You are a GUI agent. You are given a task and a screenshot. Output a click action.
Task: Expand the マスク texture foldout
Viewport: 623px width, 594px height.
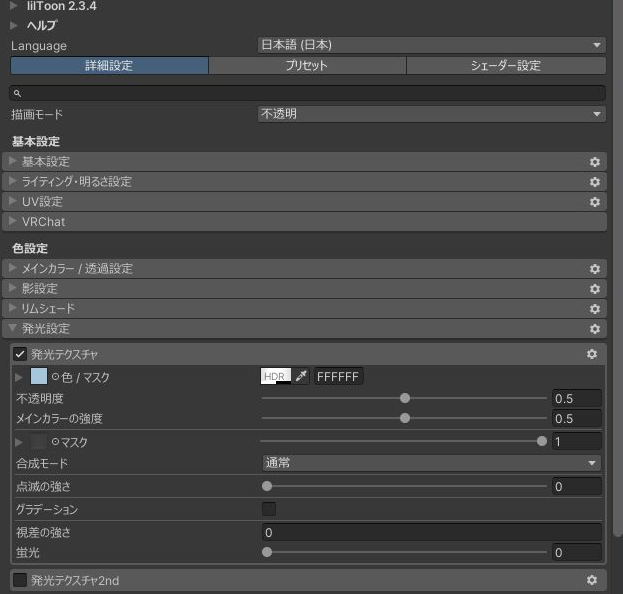[x=18, y=442]
